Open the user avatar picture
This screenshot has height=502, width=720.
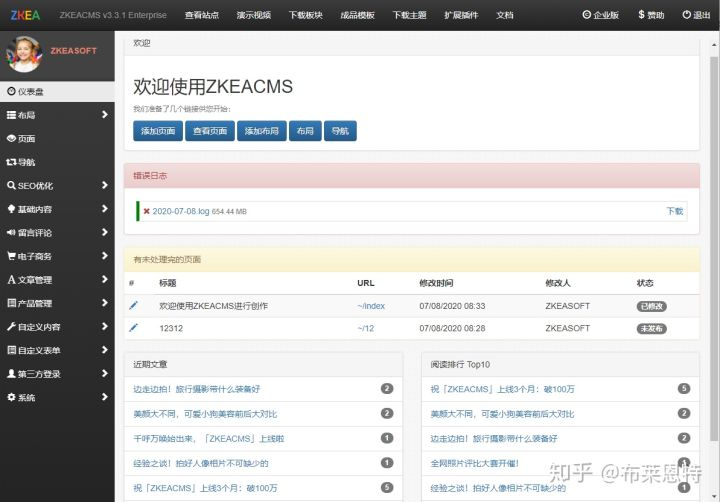24,55
